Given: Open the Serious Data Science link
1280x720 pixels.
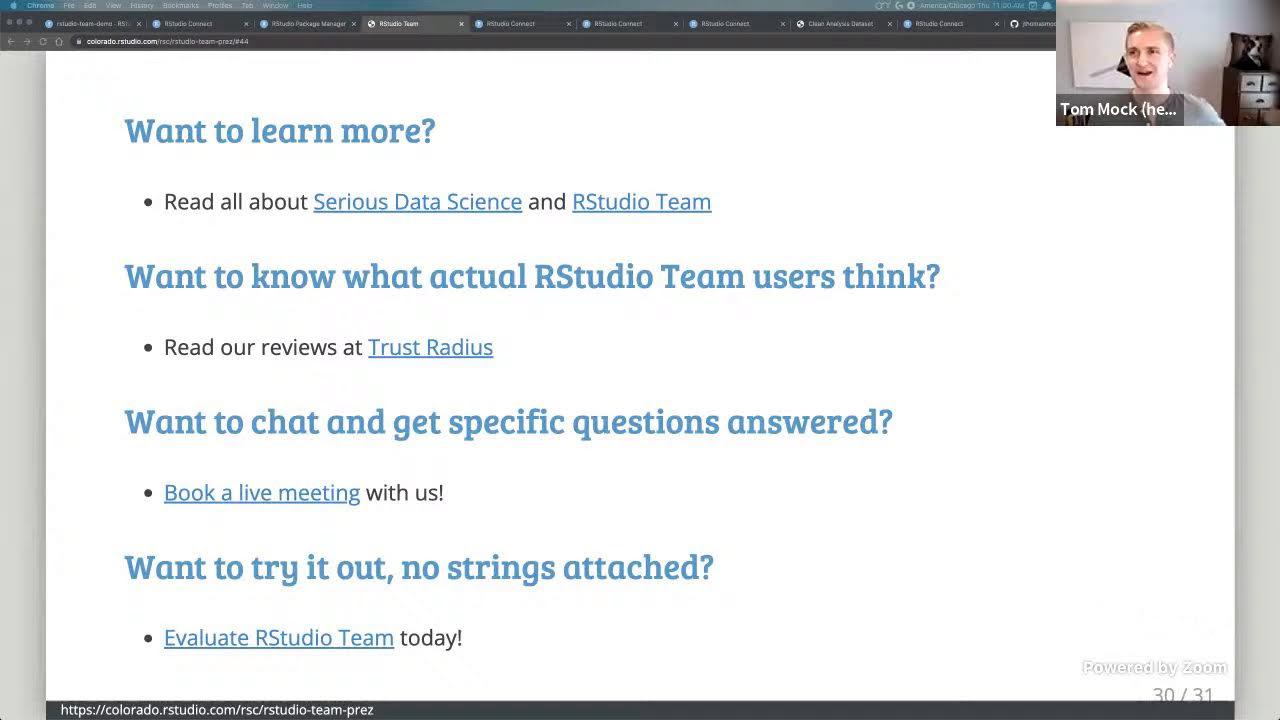Looking at the screenshot, I should (x=417, y=201).
